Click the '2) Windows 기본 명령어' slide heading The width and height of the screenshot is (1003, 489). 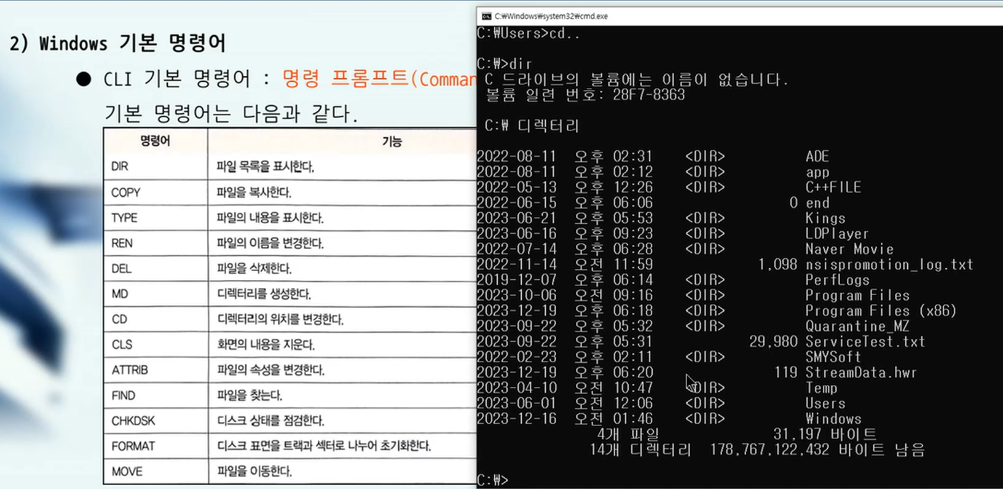coord(118,44)
